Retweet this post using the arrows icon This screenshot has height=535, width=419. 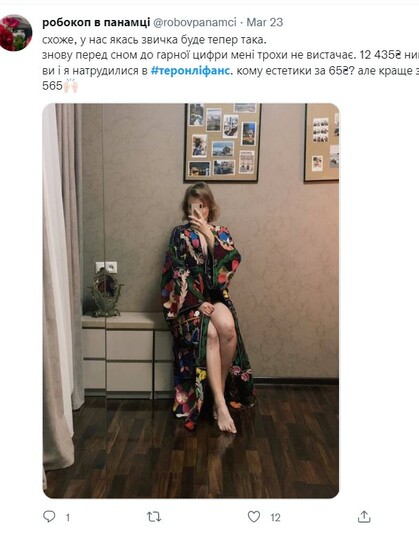click(x=154, y=517)
